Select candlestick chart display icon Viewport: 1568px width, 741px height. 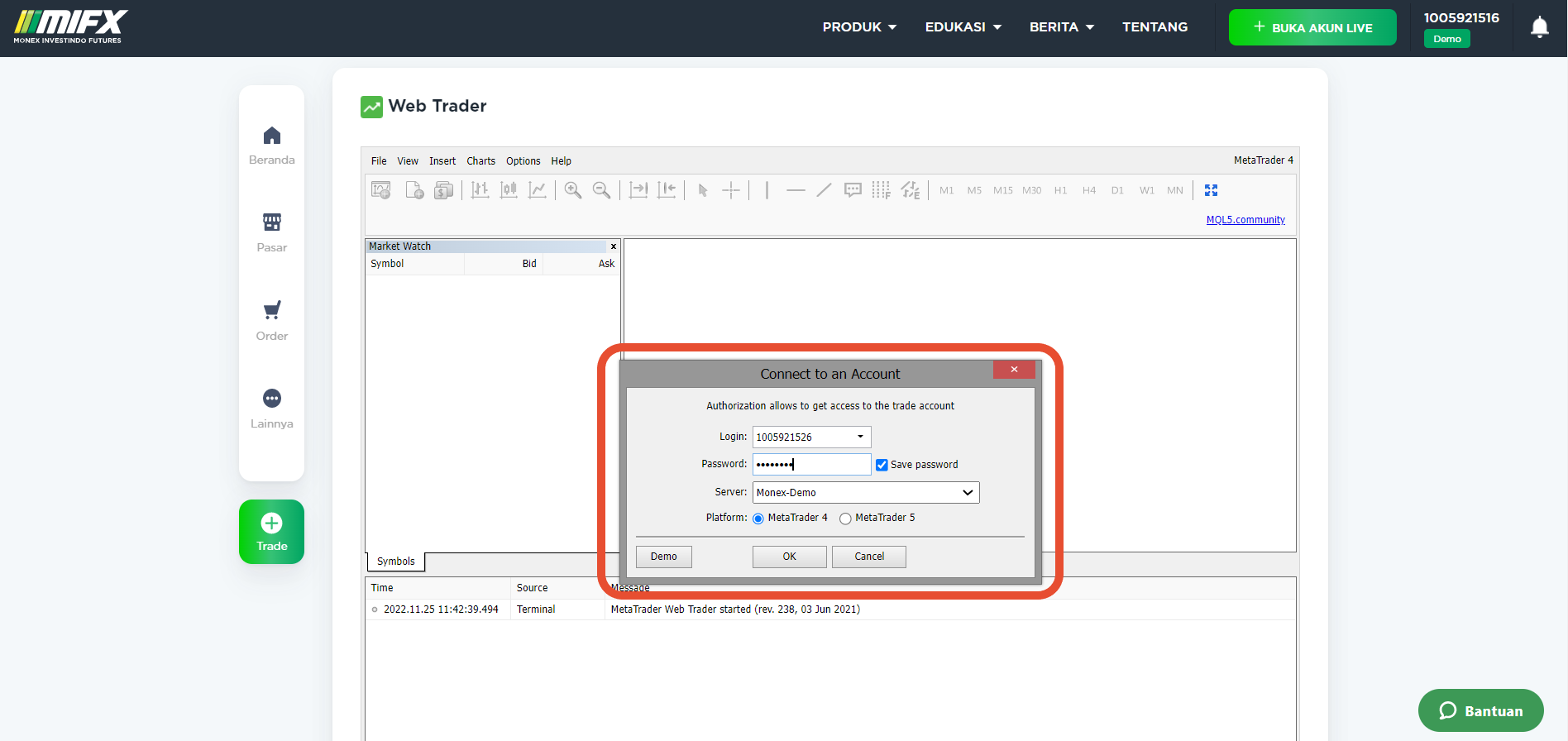tap(509, 190)
